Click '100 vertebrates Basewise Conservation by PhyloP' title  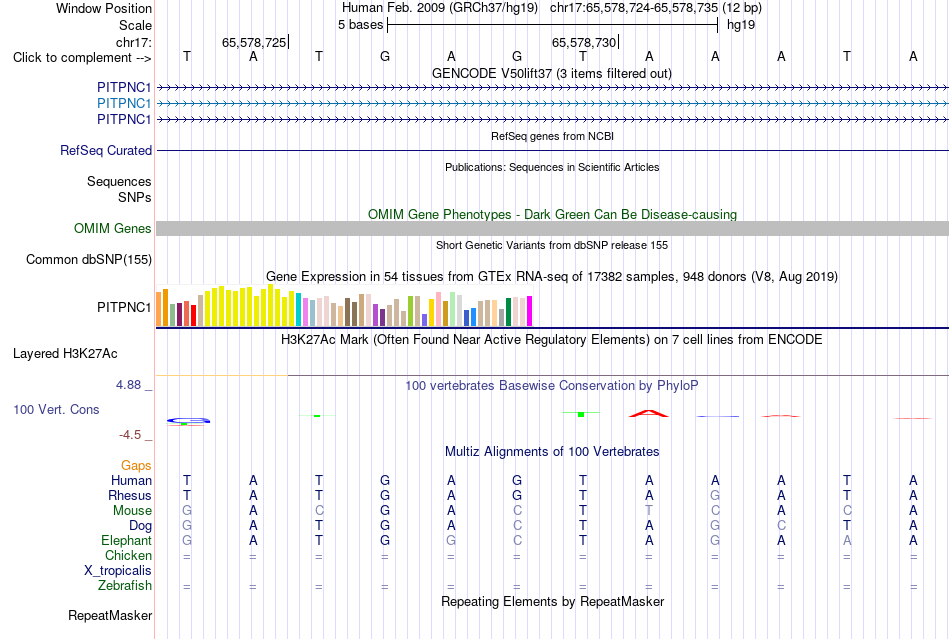(551, 386)
